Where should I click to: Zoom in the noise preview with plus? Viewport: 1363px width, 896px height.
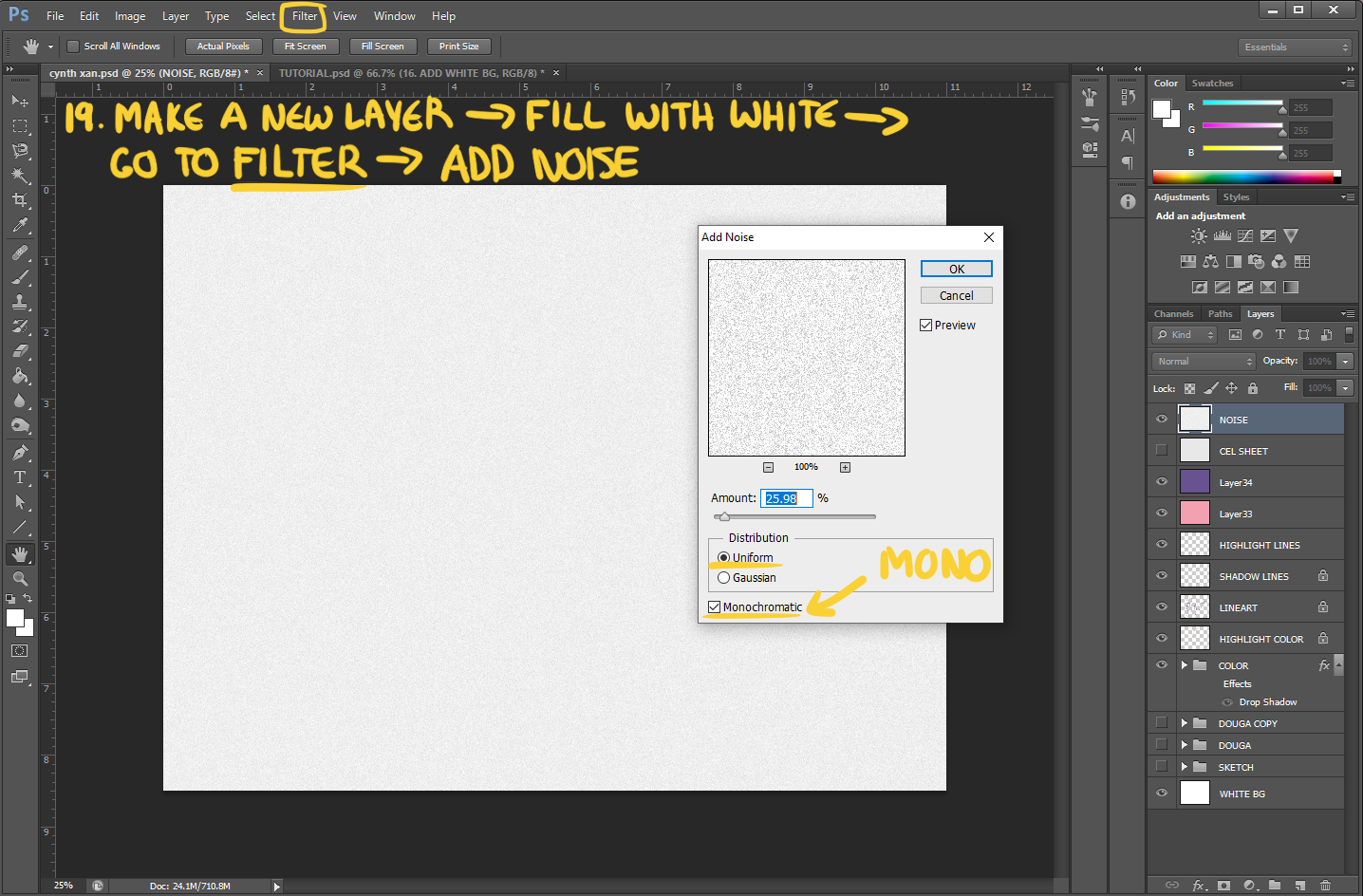coord(845,467)
